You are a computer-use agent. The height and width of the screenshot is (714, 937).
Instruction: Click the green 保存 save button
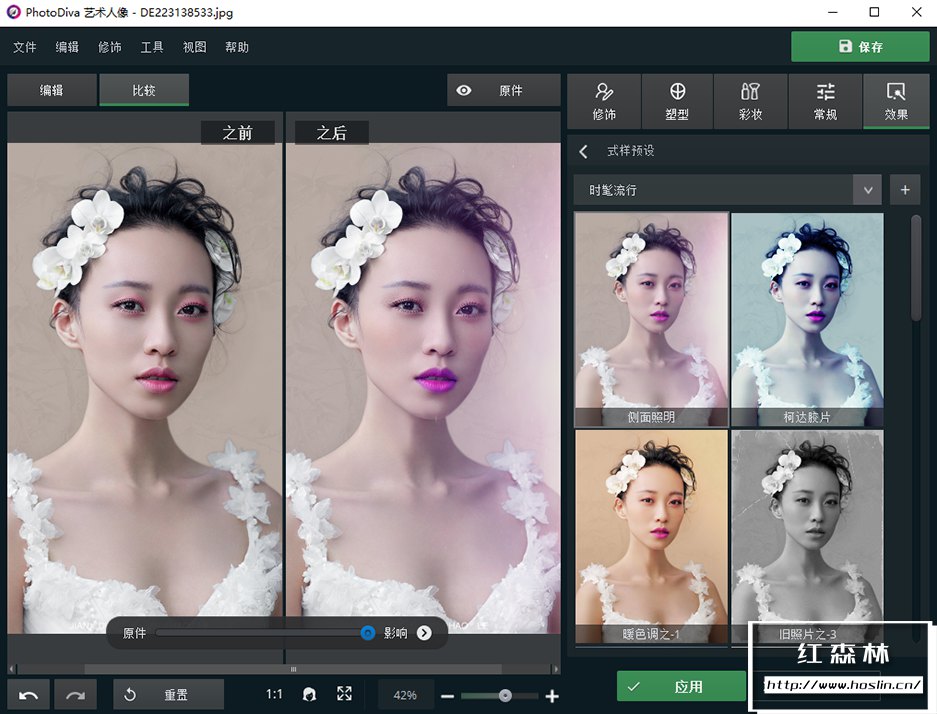coord(860,47)
